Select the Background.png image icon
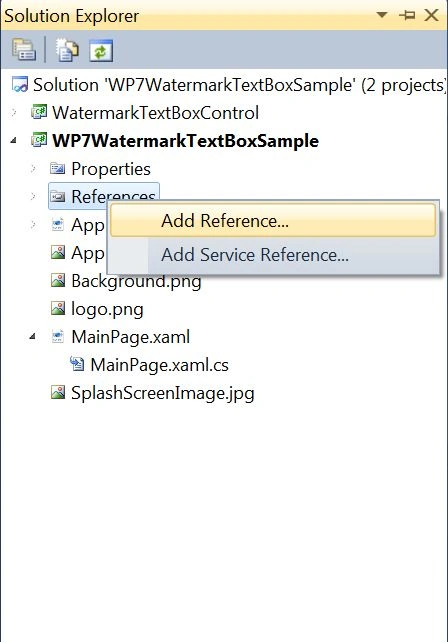 [x=58, y=280]
